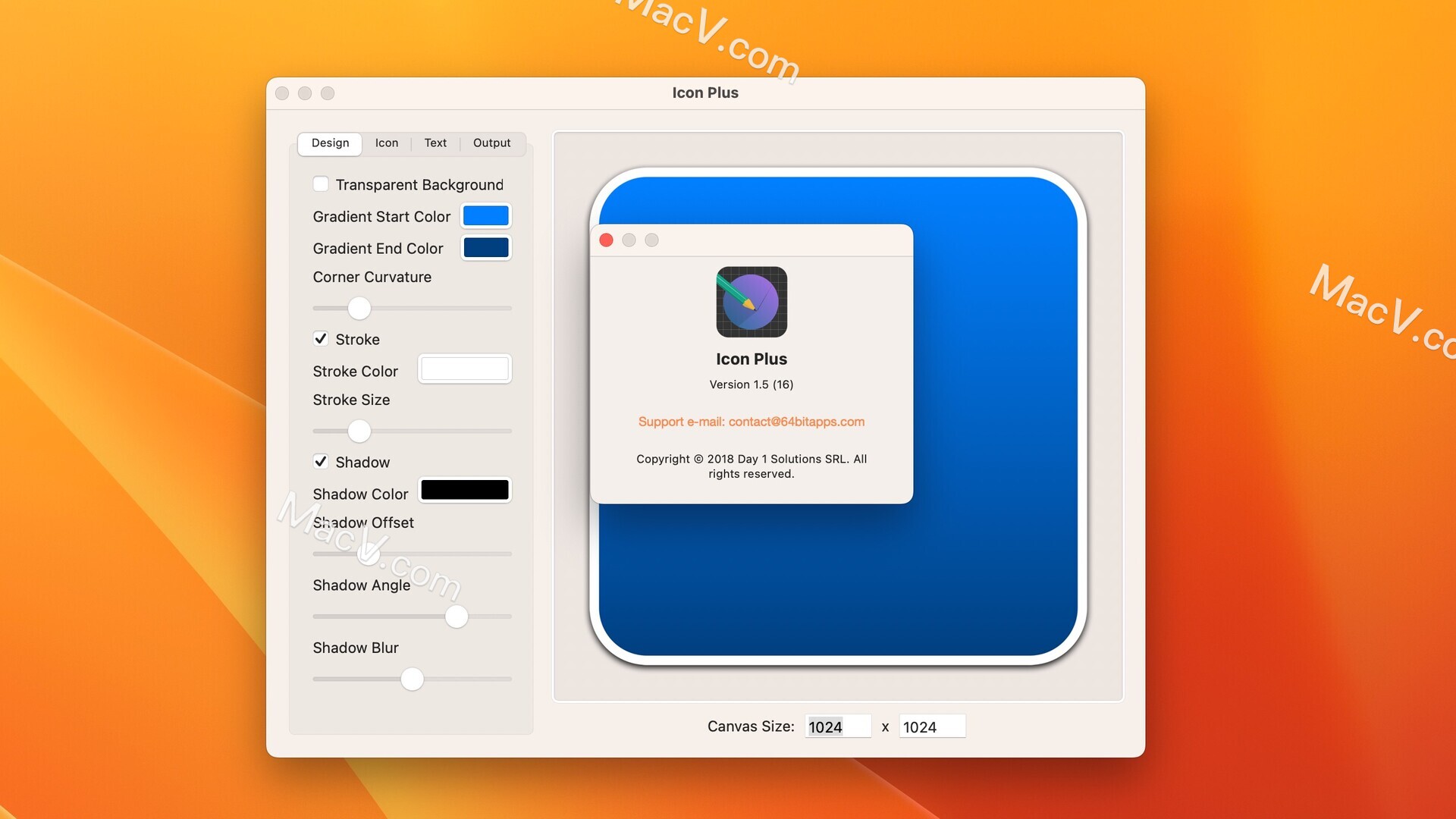Click the Stroke Size slider knob
The width and height of the screenshot is (1456, 819).
point(359,431)
